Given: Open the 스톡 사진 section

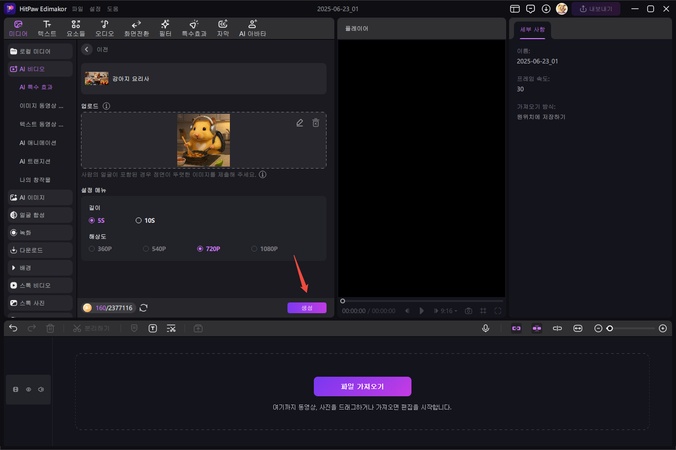Looking at the screenshot, I should pos(40,303).
